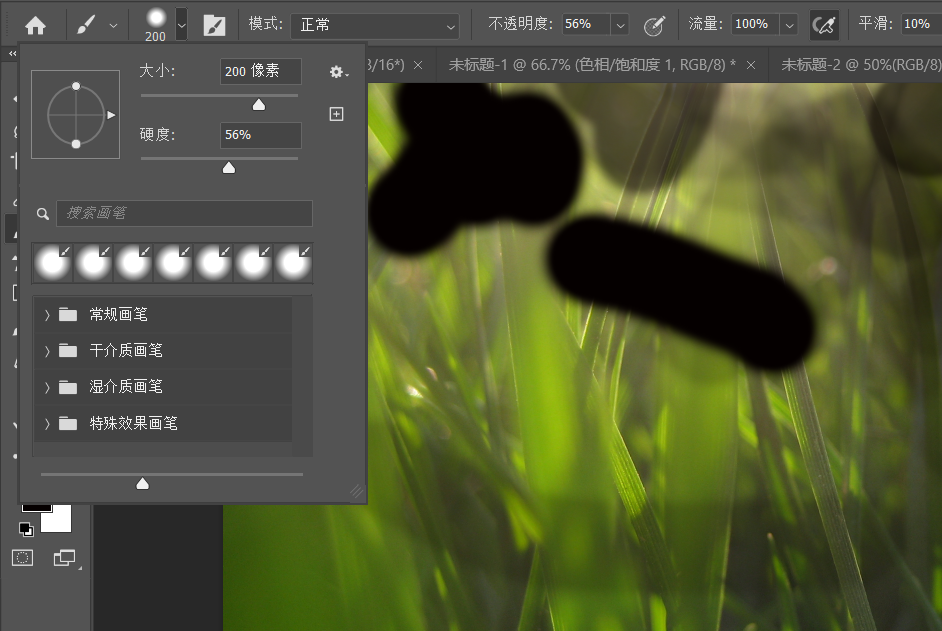Toggle Quick Mask mode icon
The height and width of the screenshot is (631, 942).
(22, 558)
